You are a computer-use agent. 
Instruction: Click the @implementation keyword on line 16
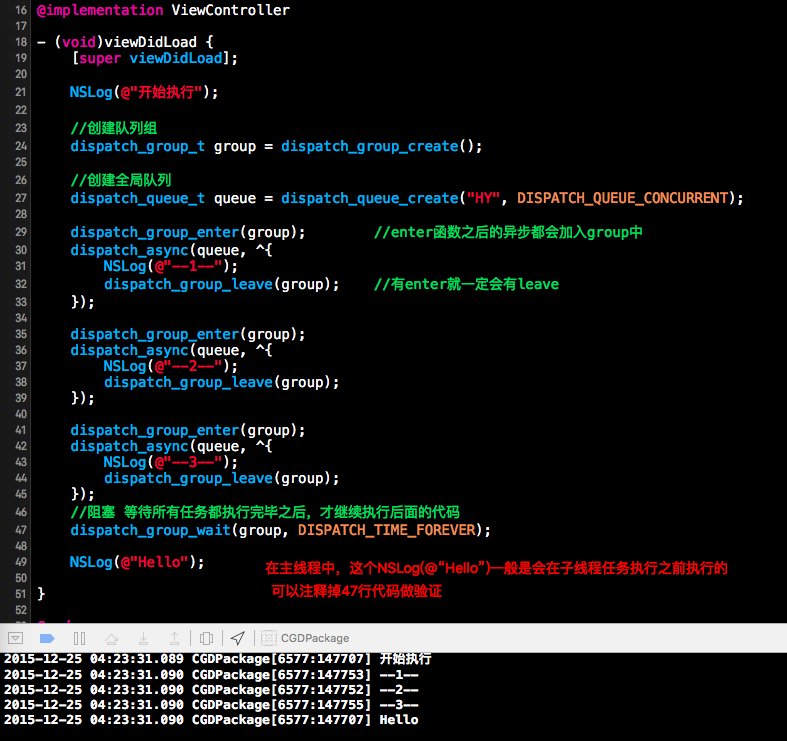tap(100, 10)
